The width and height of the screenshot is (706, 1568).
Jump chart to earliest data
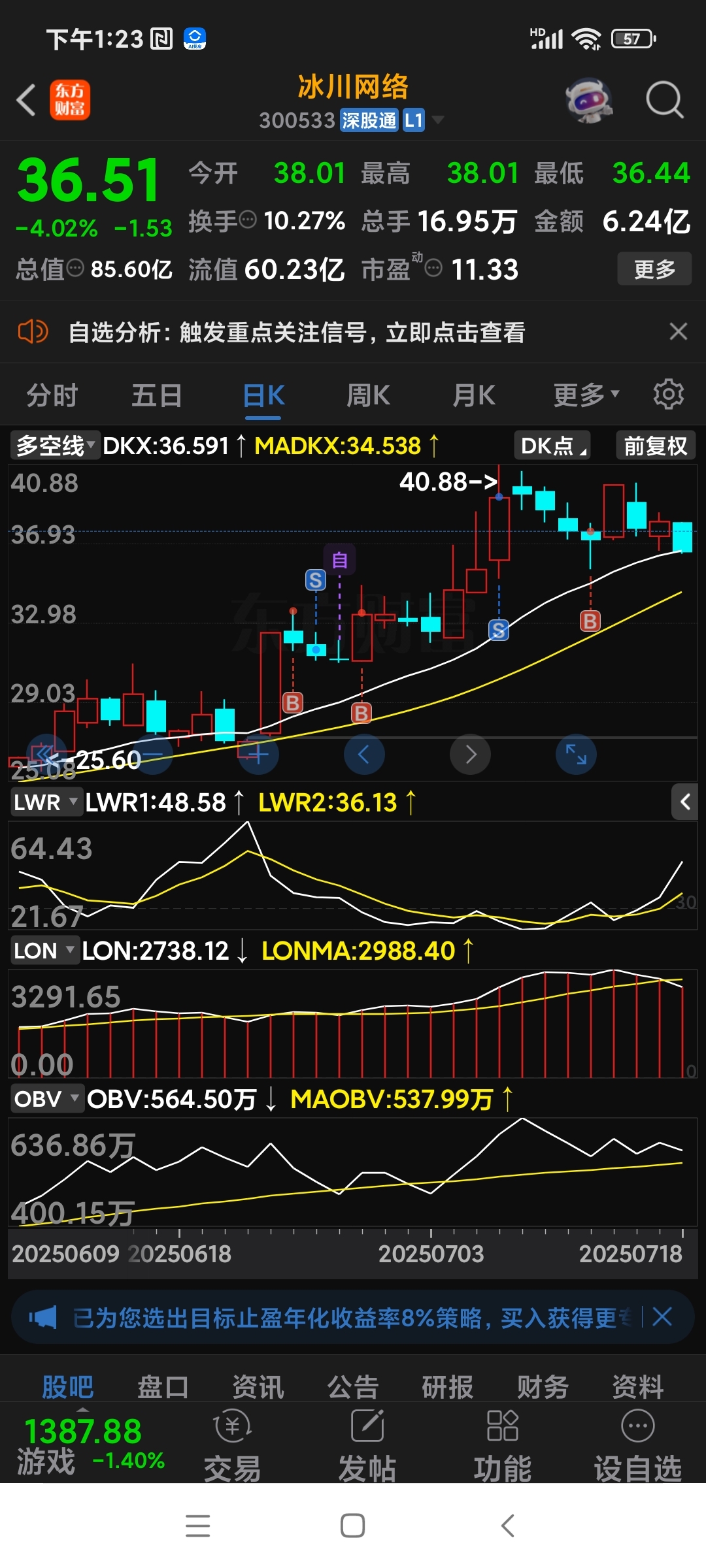click(46, 755)
